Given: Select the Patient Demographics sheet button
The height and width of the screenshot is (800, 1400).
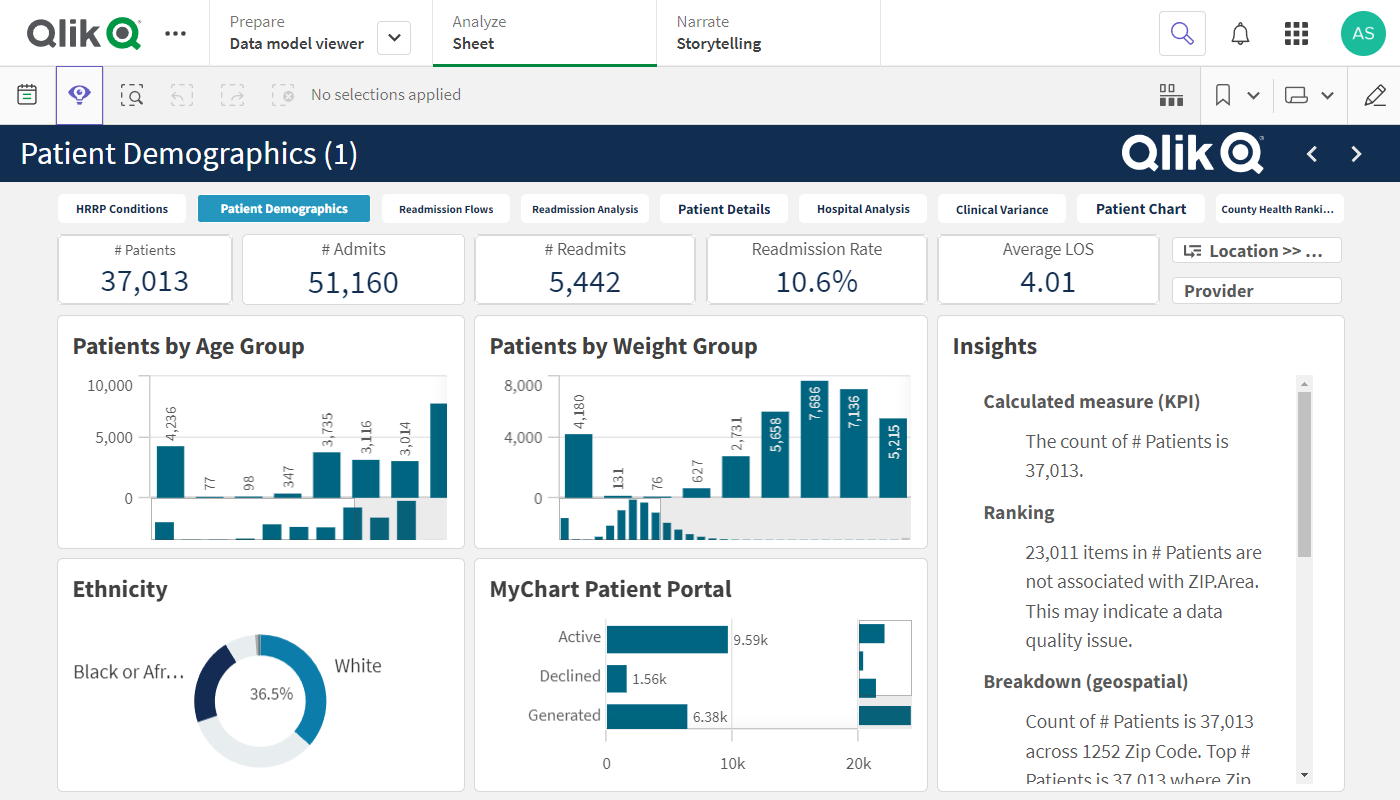Looking at the screenshot, I should pos(284,209).
